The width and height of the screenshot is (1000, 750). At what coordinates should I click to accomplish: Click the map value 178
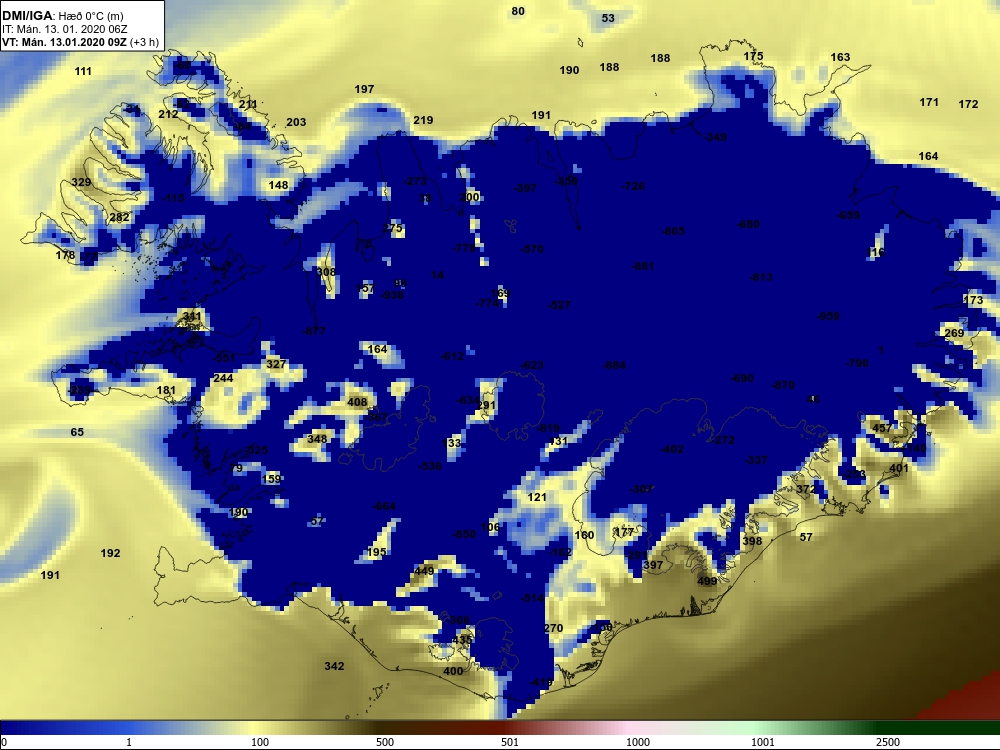pos(65,255)
